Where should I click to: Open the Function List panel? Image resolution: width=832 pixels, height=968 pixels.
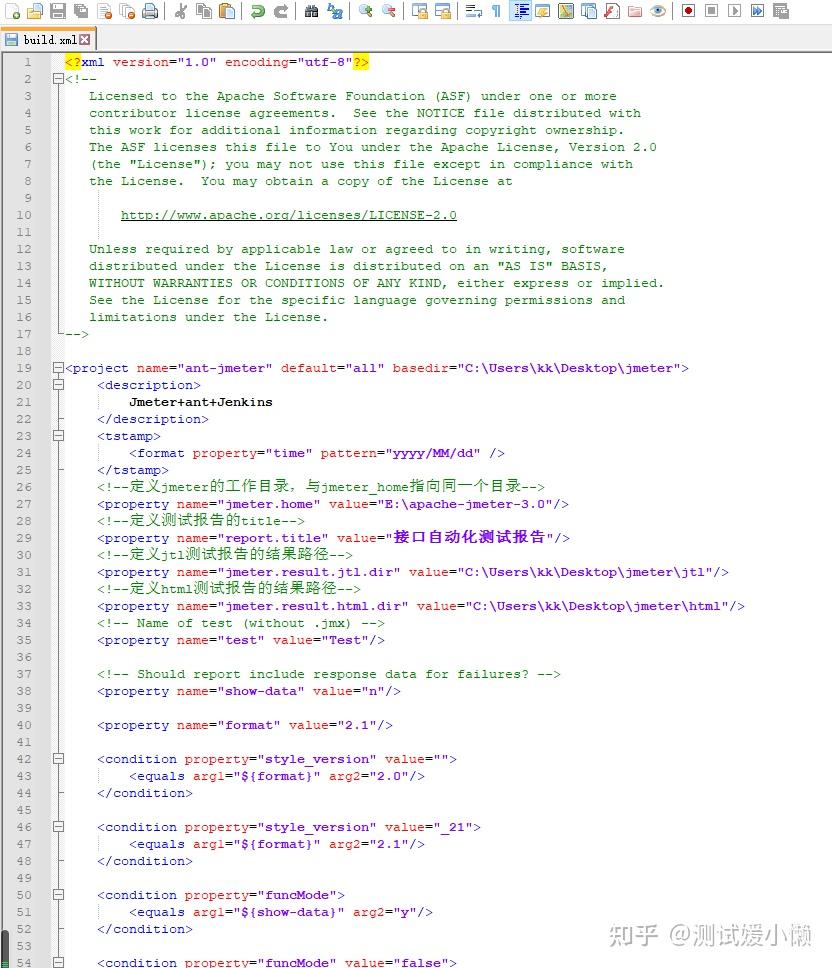pyautogui.click(x=612, y=10)
